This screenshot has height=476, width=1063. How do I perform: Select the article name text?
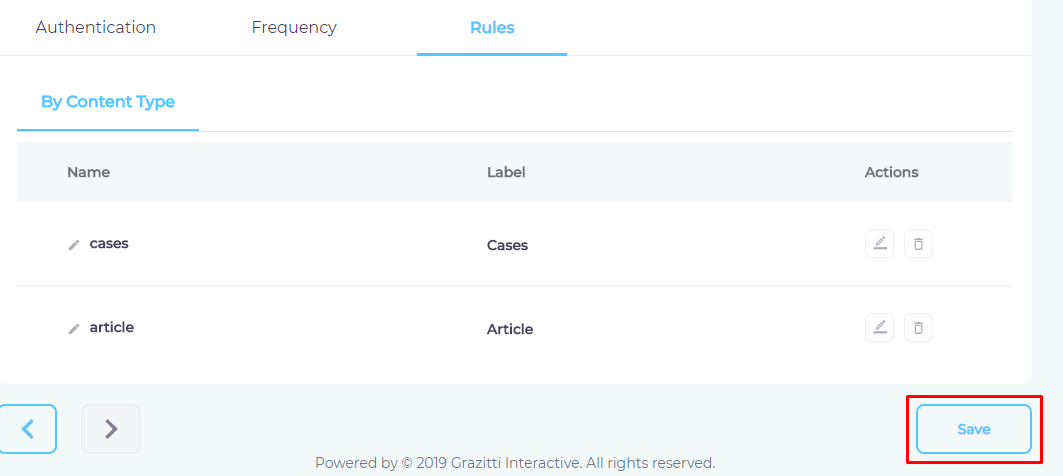tap(112, 327)
